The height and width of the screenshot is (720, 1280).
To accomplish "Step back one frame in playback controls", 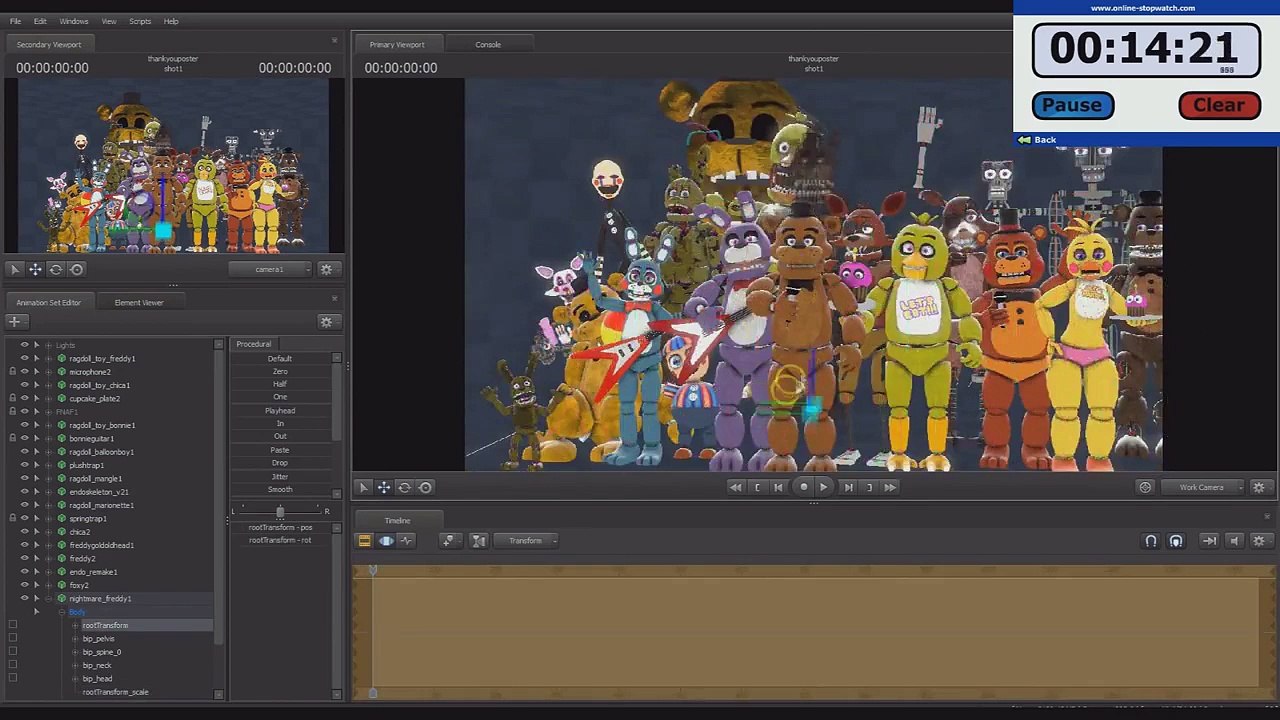I will click(x=778, y=487).
